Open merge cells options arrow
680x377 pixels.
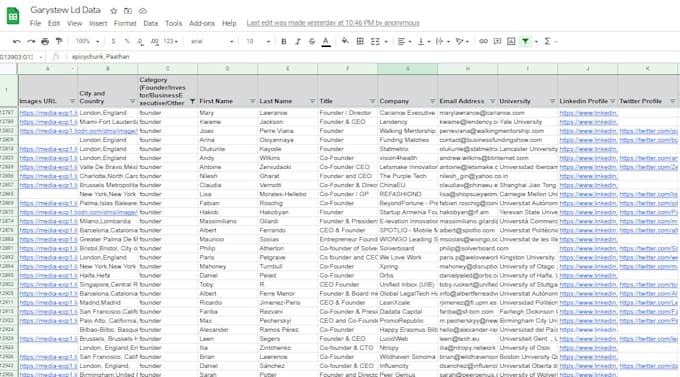(386, 42)
